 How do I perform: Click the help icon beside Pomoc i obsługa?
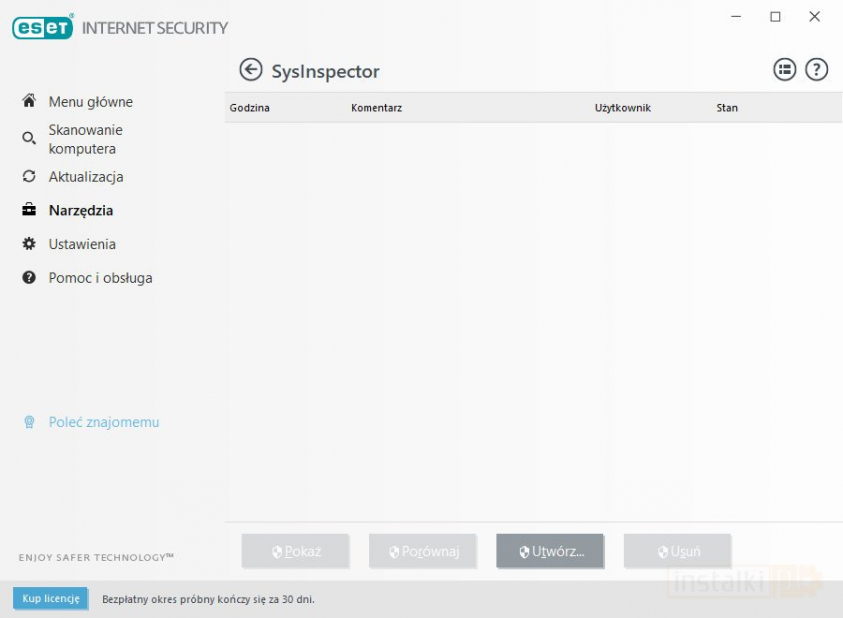coord(29,278)
